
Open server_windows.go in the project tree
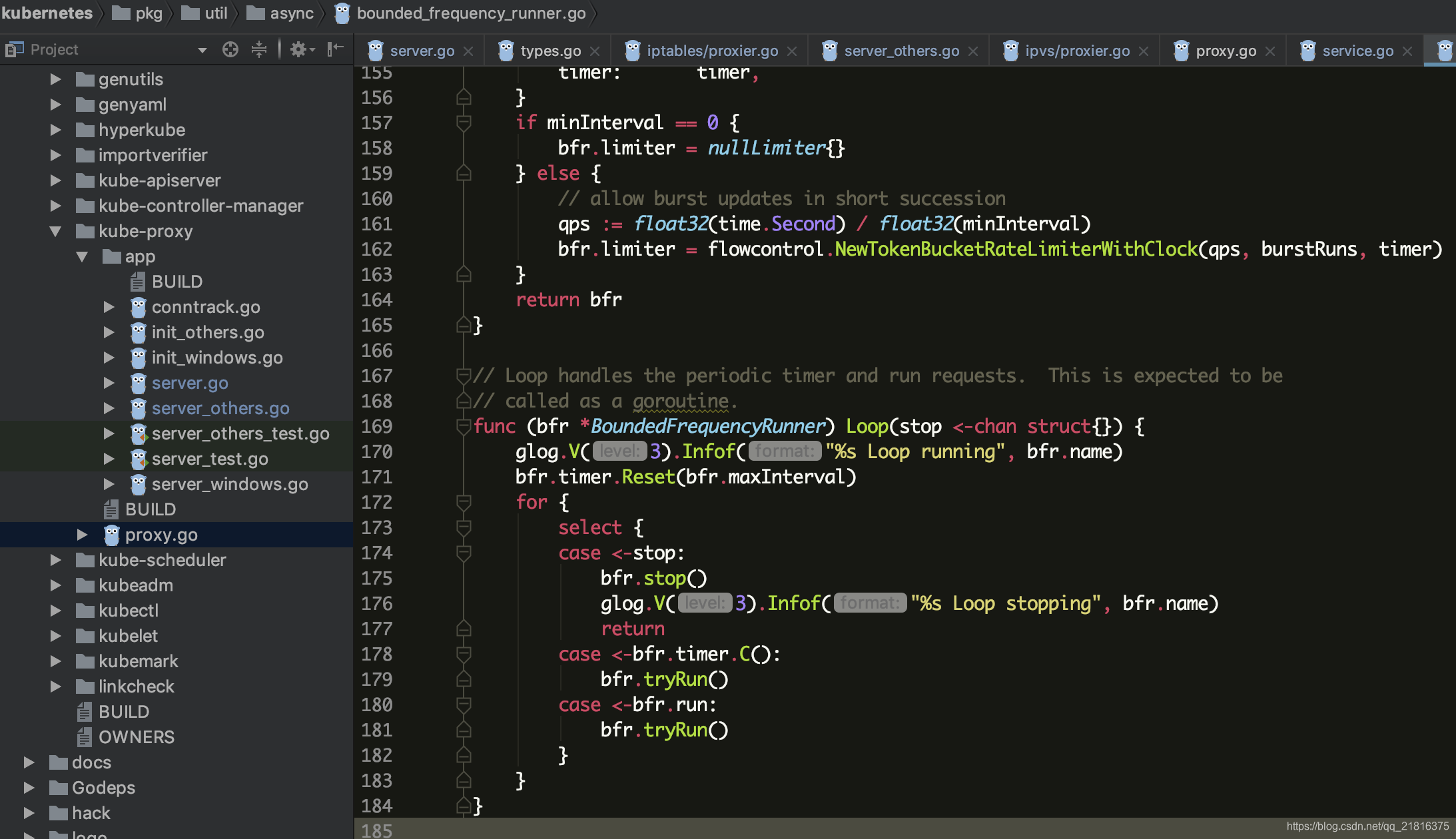pyautogui.click(x=230, y=484)
